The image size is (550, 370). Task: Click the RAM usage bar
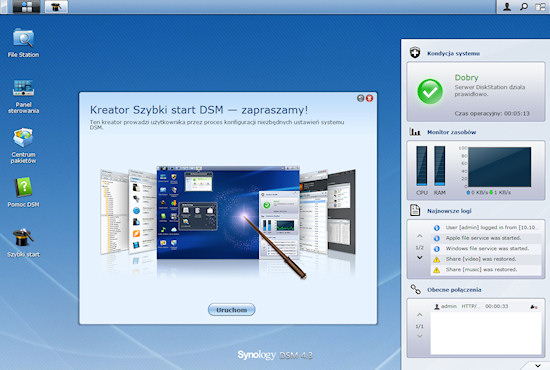440,166
